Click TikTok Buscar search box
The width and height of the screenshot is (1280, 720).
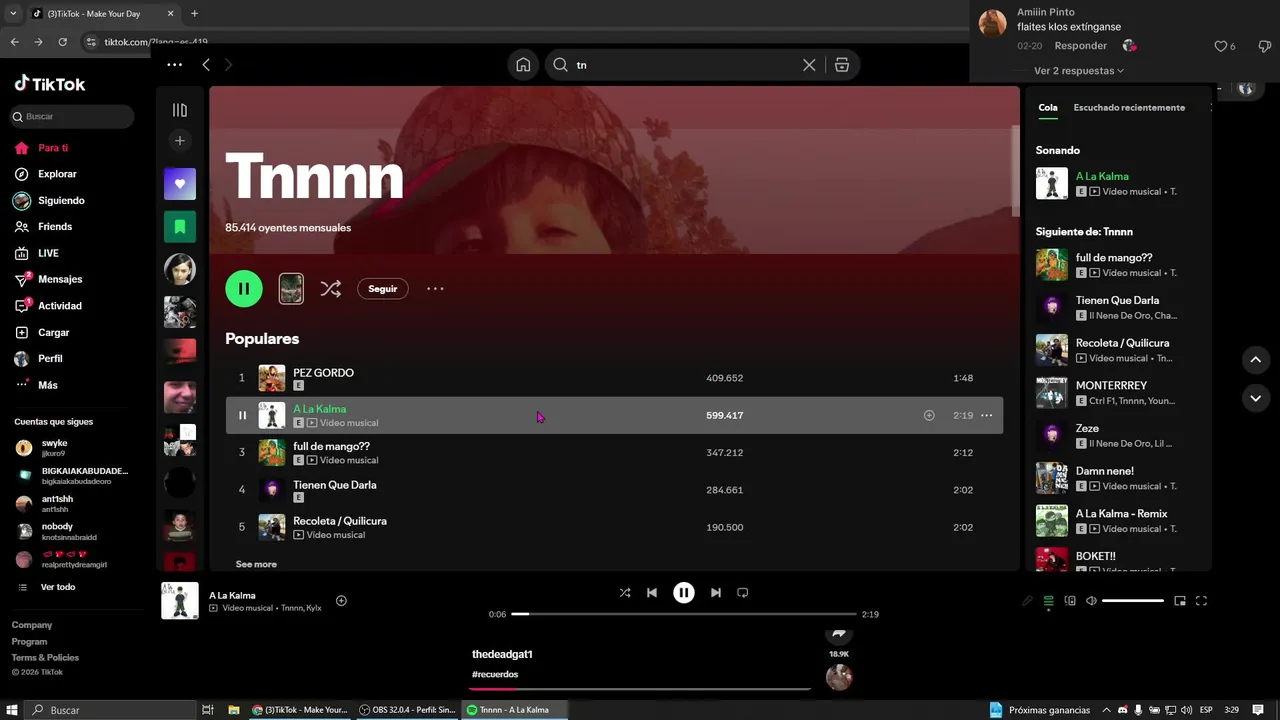[x=72, y=117]
